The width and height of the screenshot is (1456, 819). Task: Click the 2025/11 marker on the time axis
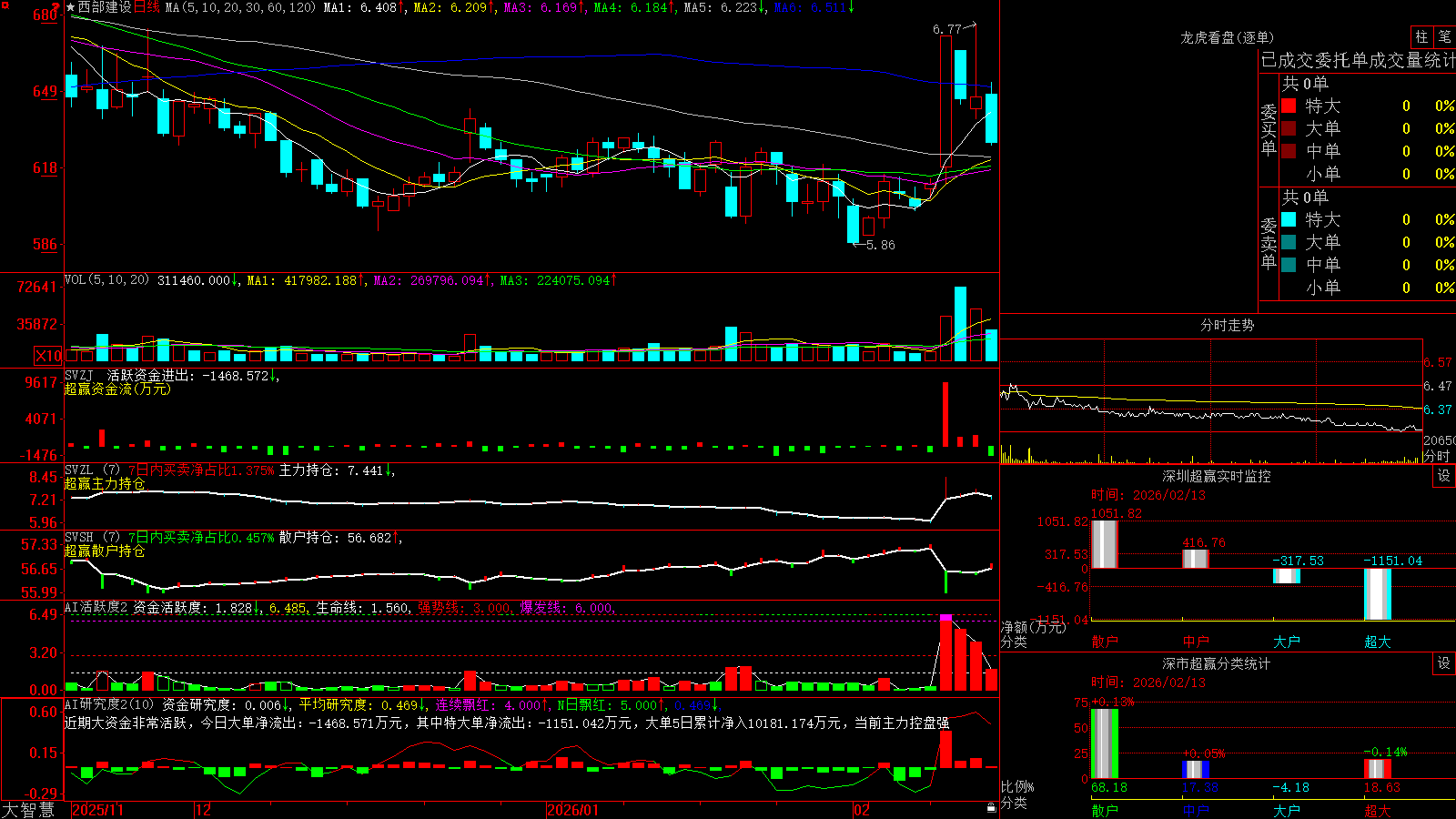97,810
